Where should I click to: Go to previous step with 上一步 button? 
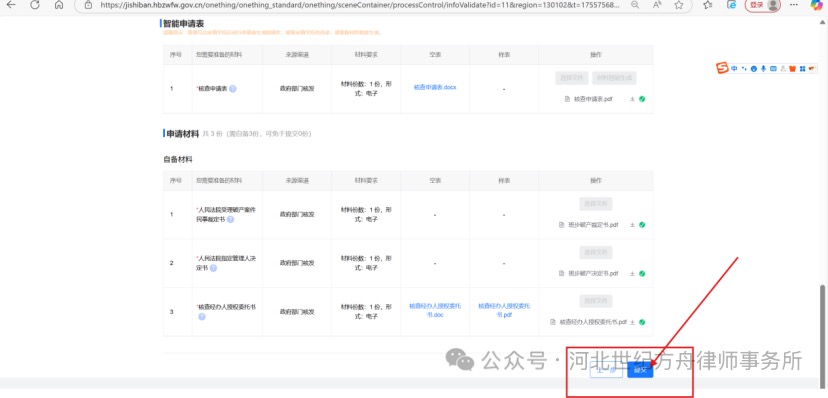[606, 371]
